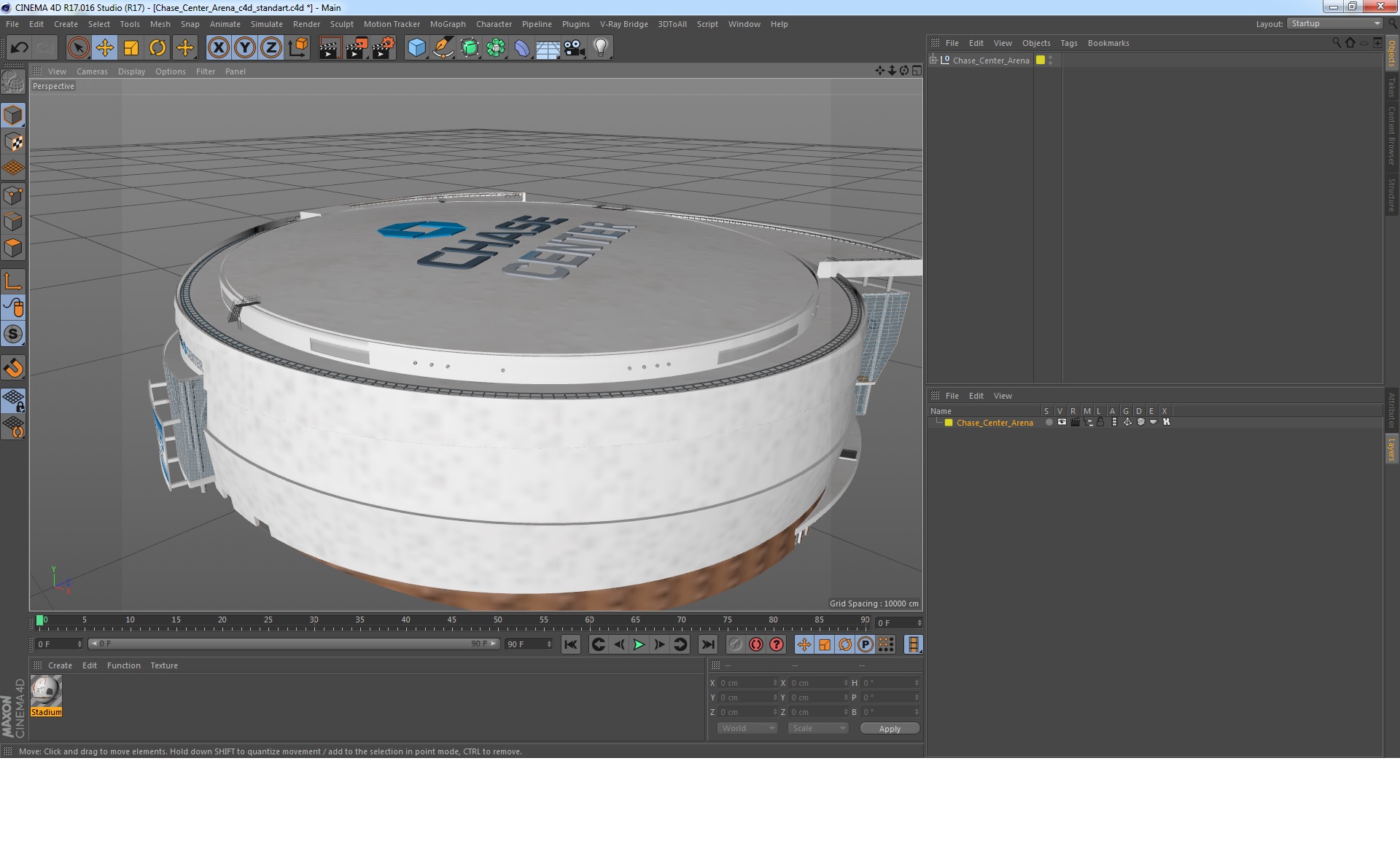Select the Scale tool in top toolbar
The image size is (1400, 844).
[x=131, y=48]
